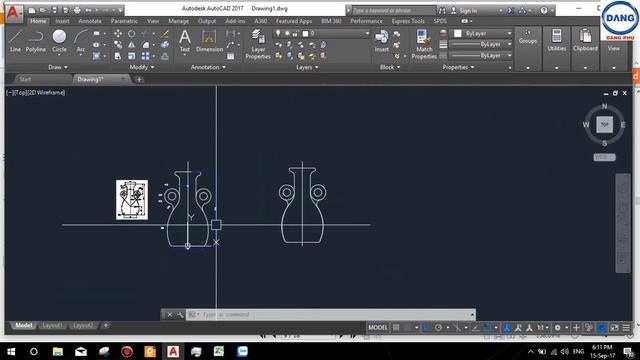Viewport: 640px width, 360px height.
Task: Toggle the MODEL space button
Action: pos(378,327)
